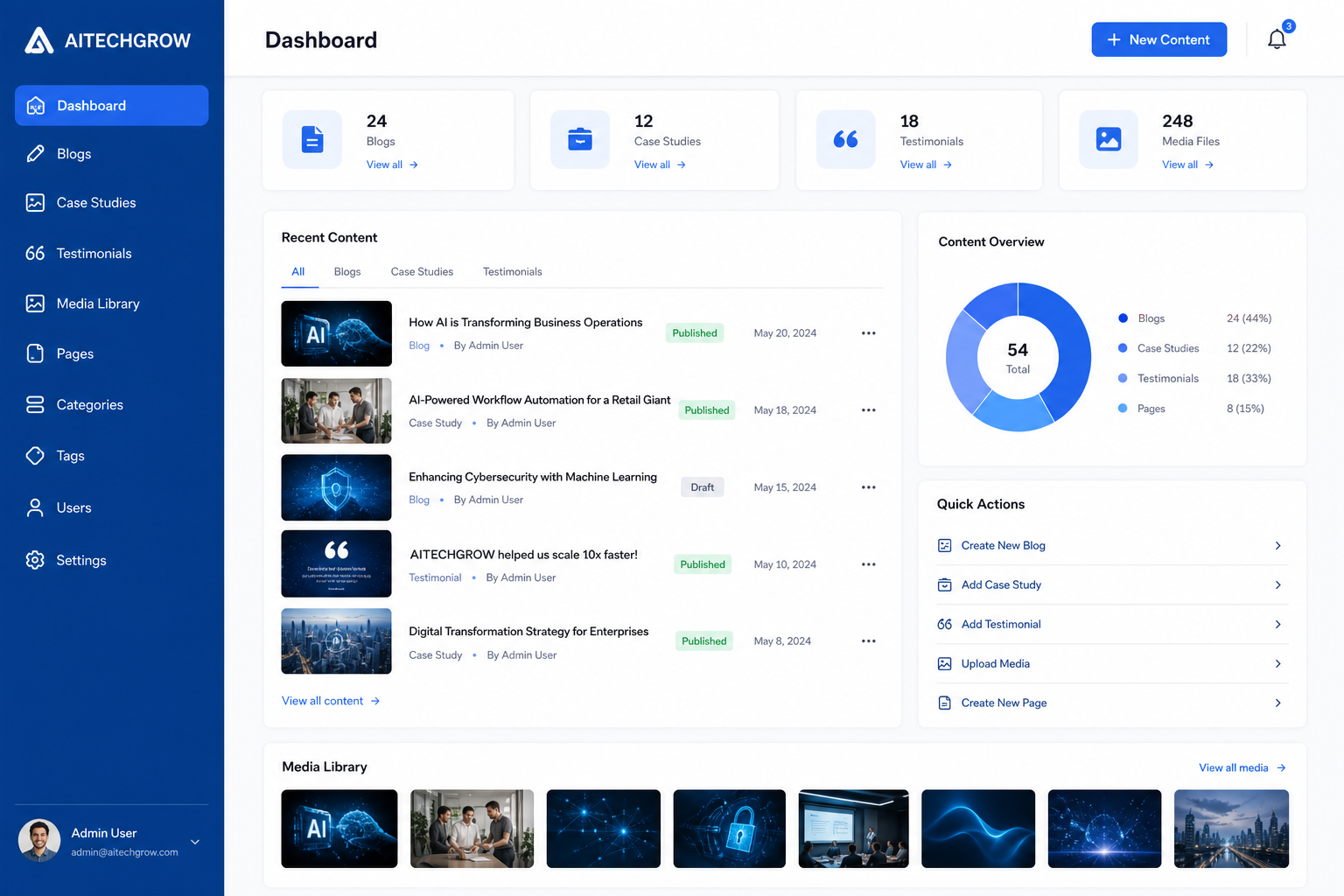The image size is (1344, 896).
Task: Click the Blogs pencil icon in sidebar
Action: pyautogui.click(x=35, y=154)
